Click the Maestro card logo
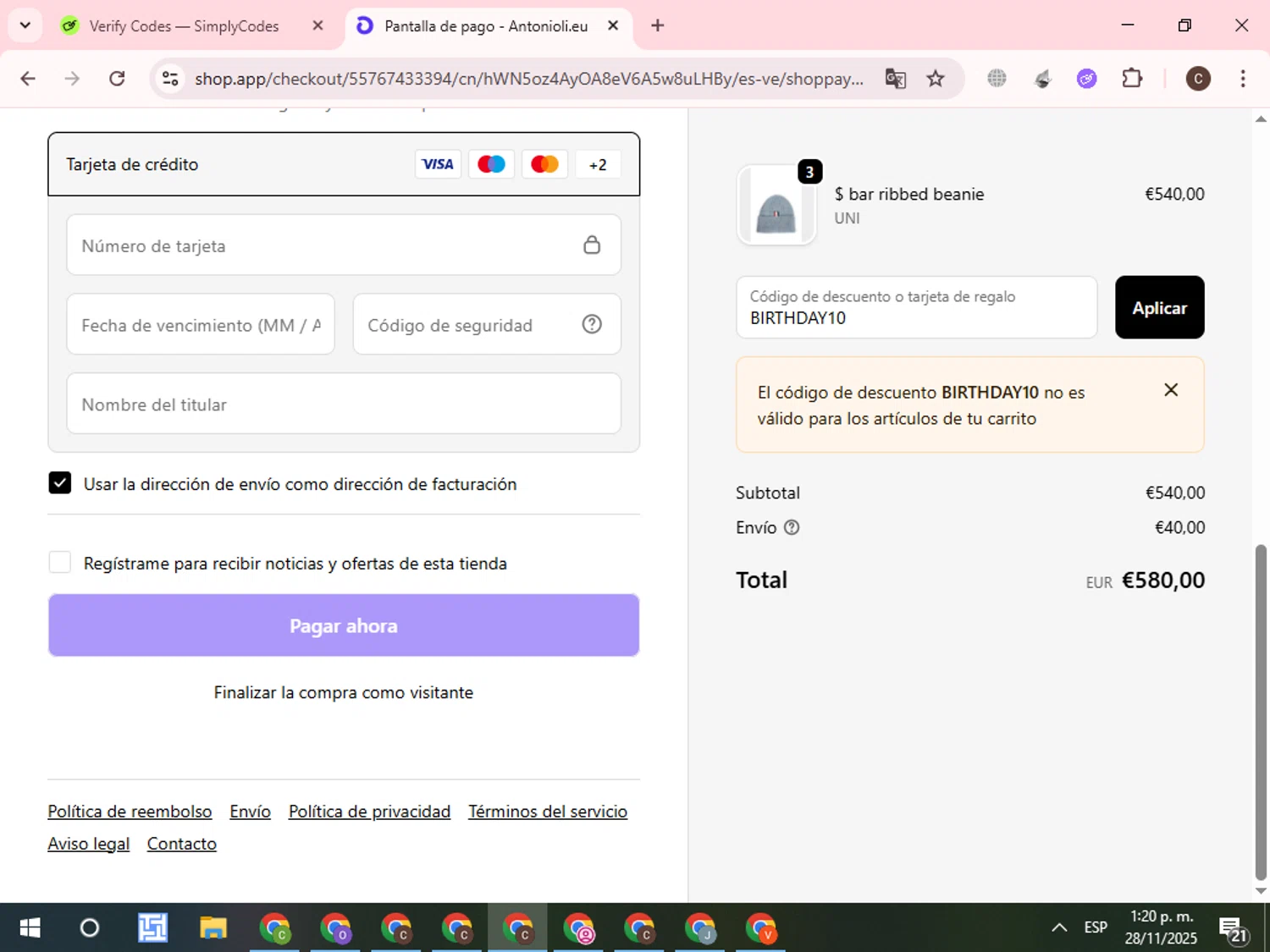 [x=491, y=164]
